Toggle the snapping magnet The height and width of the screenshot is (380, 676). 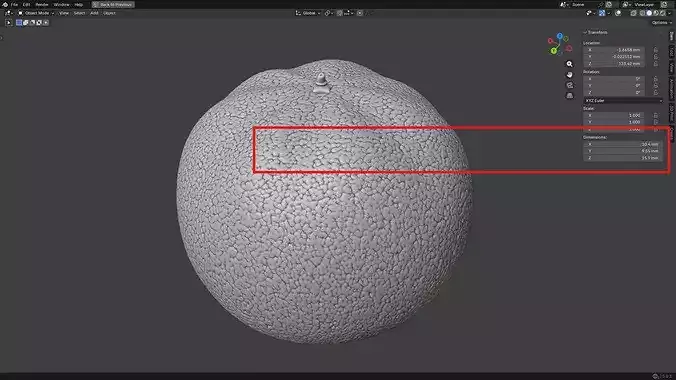point(340,13)
